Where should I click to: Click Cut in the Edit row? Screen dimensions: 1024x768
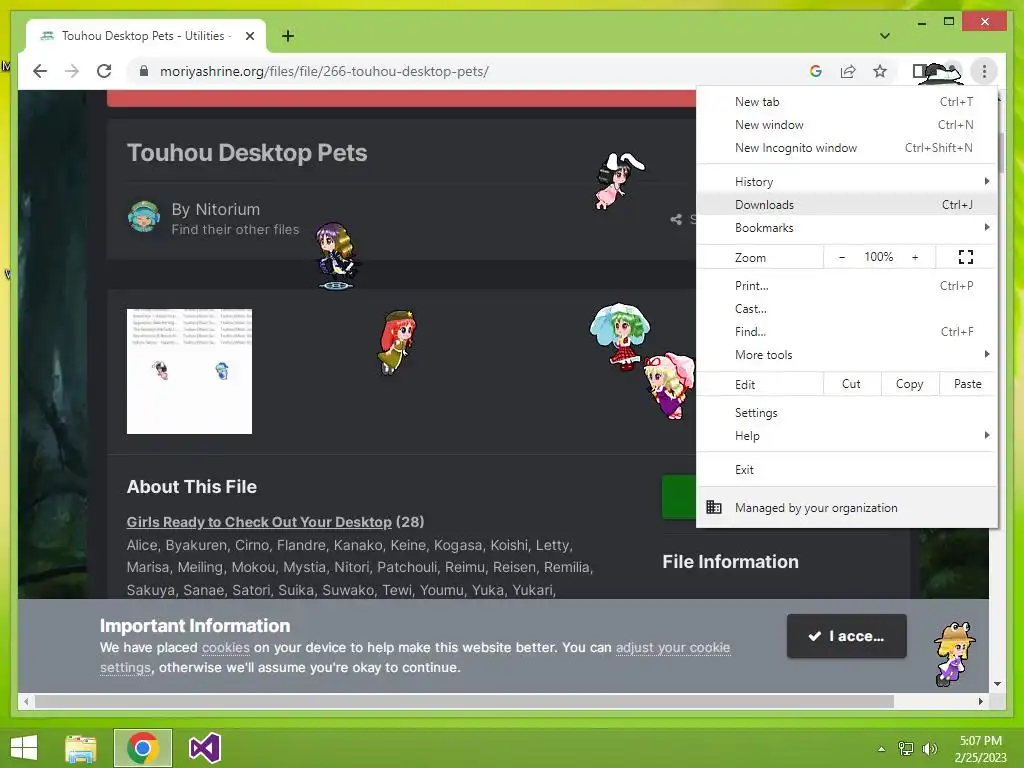click(x=852, y=384)
